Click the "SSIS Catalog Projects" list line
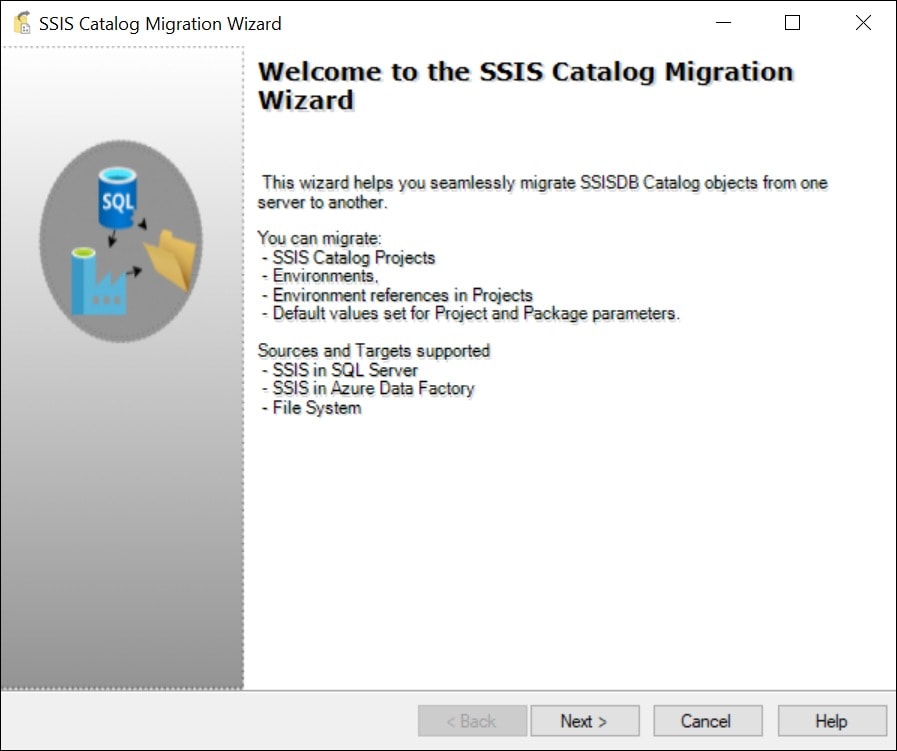This screenshot has height=751, width=897. click(354, 257)
